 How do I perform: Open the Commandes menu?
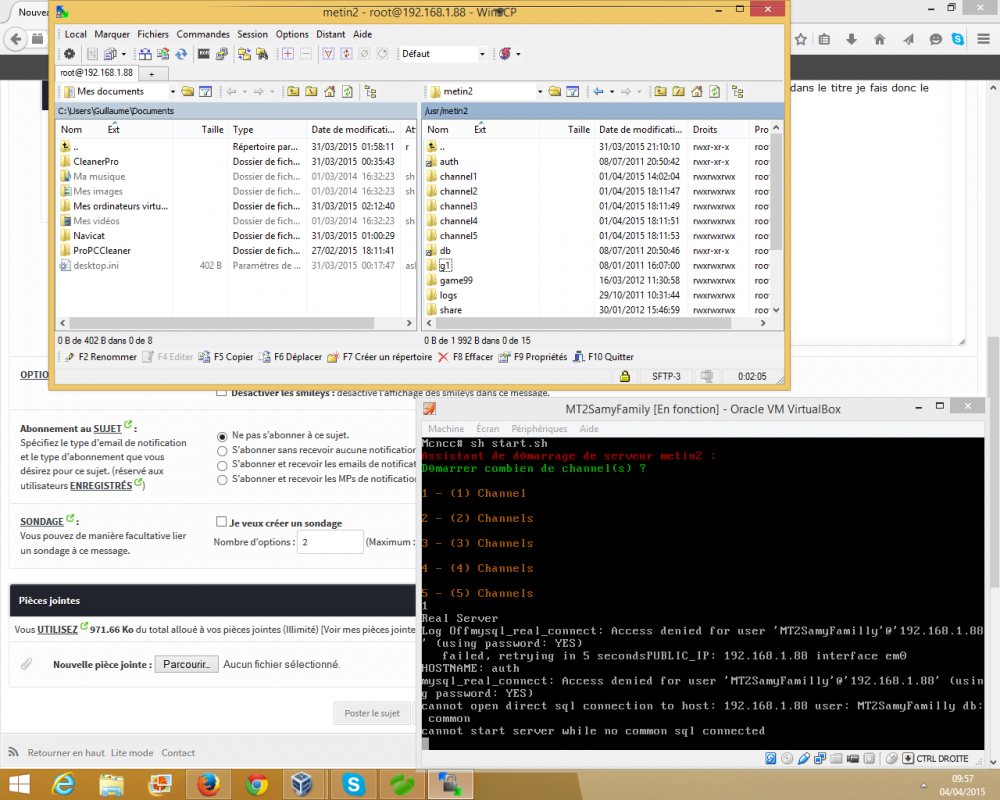[x=203, y=34]
